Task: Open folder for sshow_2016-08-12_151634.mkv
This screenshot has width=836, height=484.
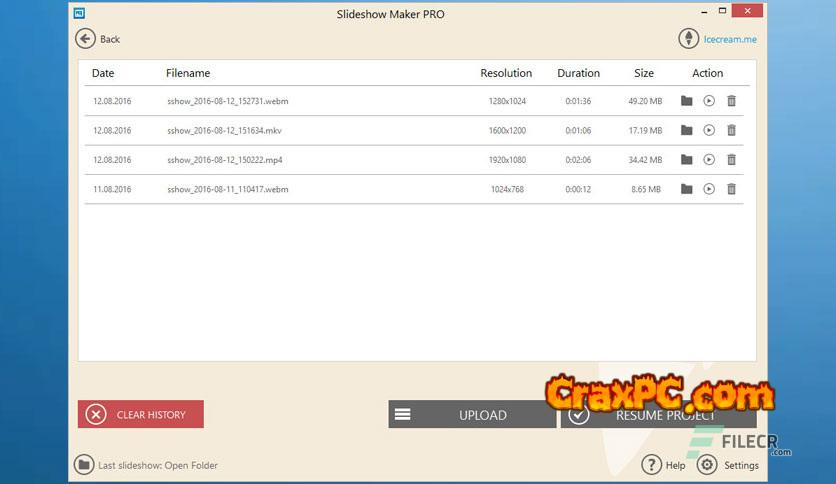Action: tap(687, 130)
